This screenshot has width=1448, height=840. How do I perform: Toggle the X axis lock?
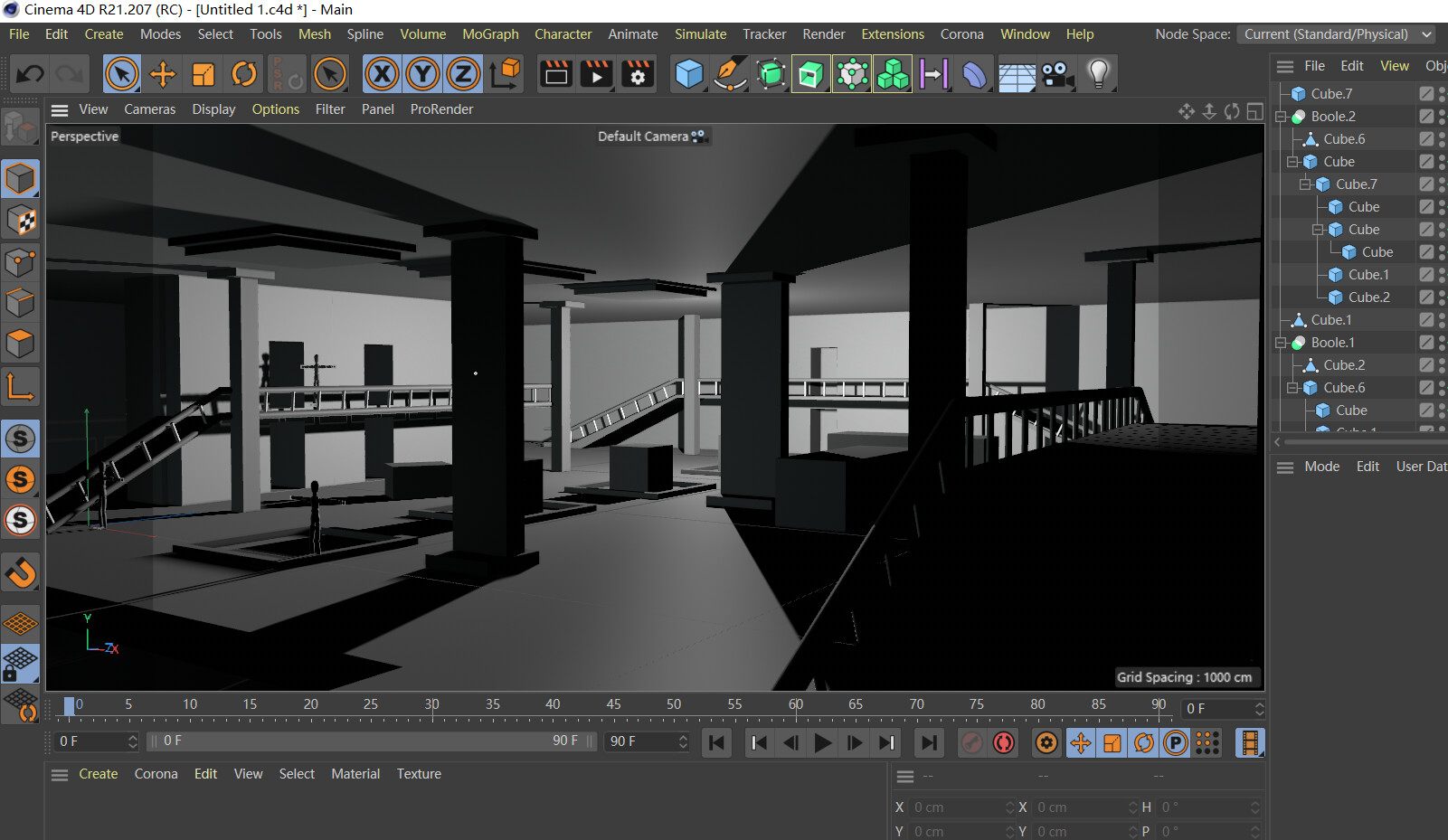[x=383, y=74]
